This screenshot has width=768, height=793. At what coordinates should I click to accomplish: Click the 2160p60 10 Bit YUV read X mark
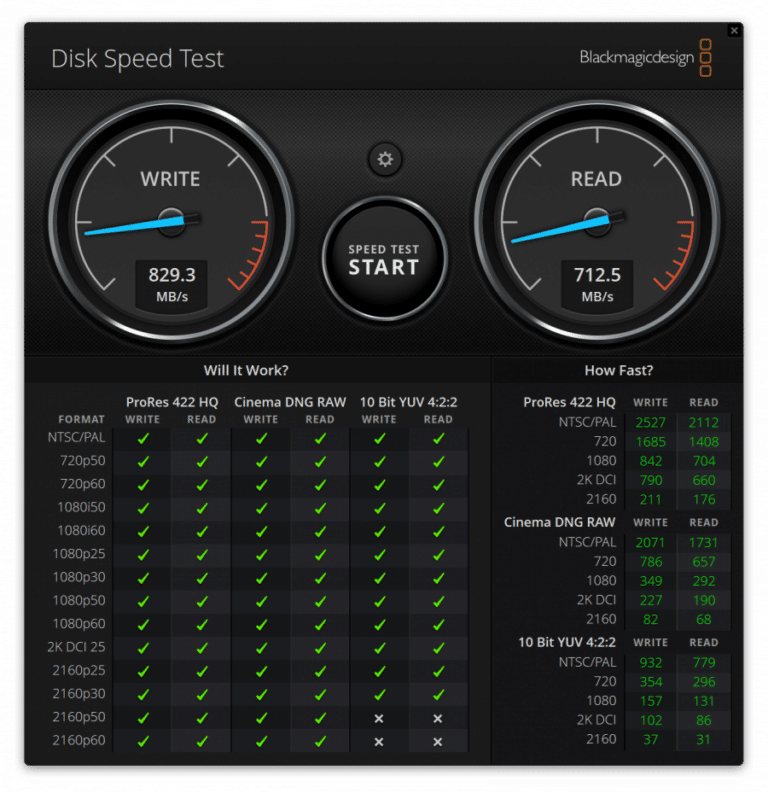coord(438,741)
